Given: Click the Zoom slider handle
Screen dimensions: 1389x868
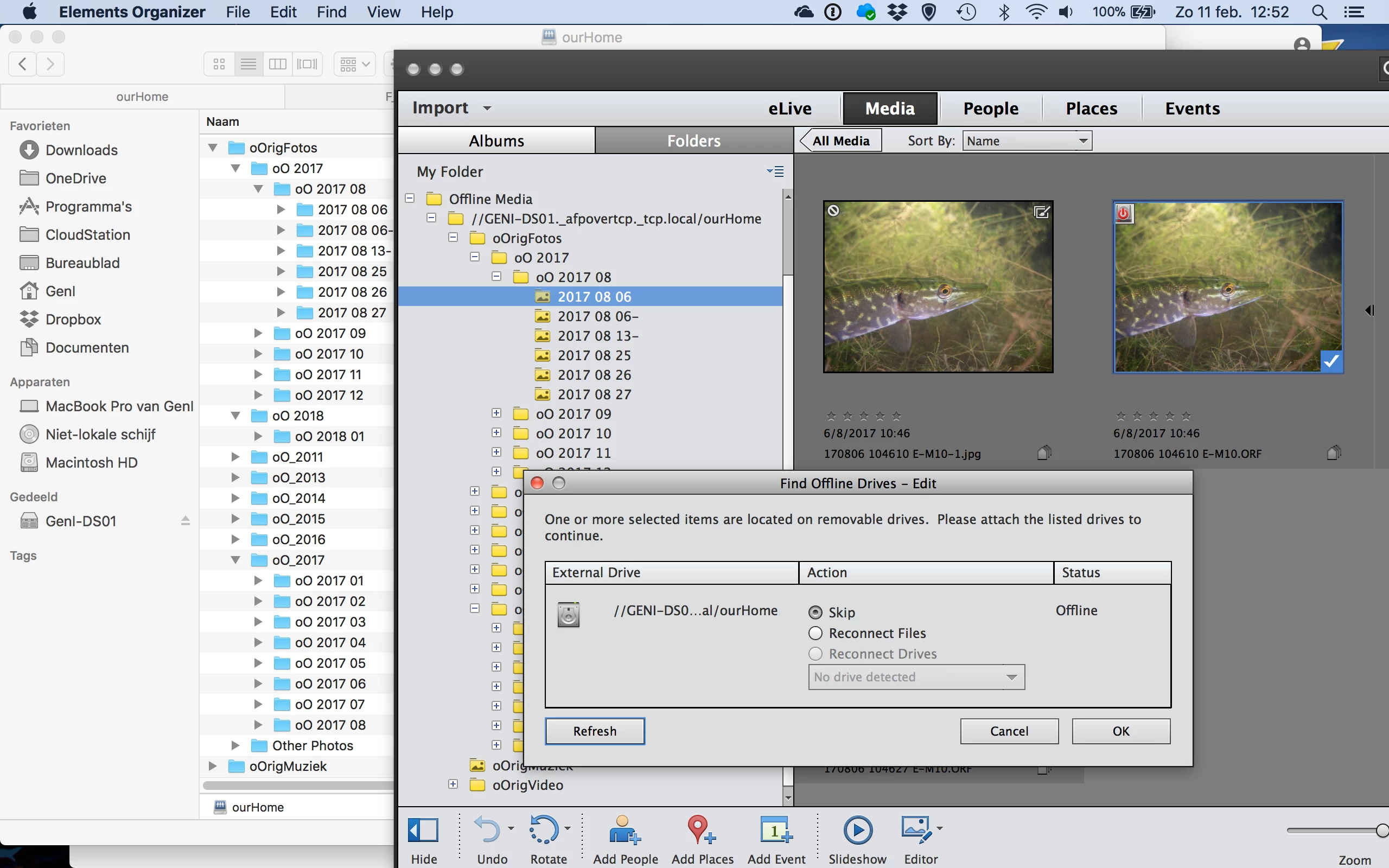Looking at the screenshot, I should click(1381, 830).
